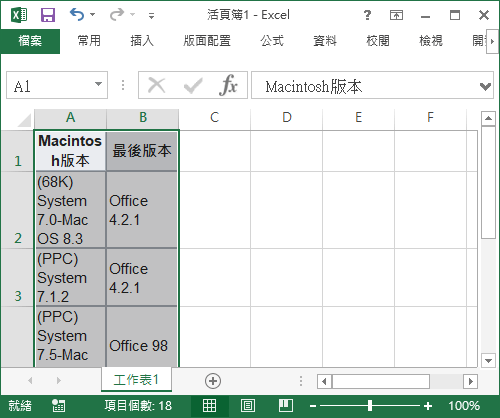Open the Name Box dropdown arrow
Screen dimensions: 500x418
click(x=98, y=84)
